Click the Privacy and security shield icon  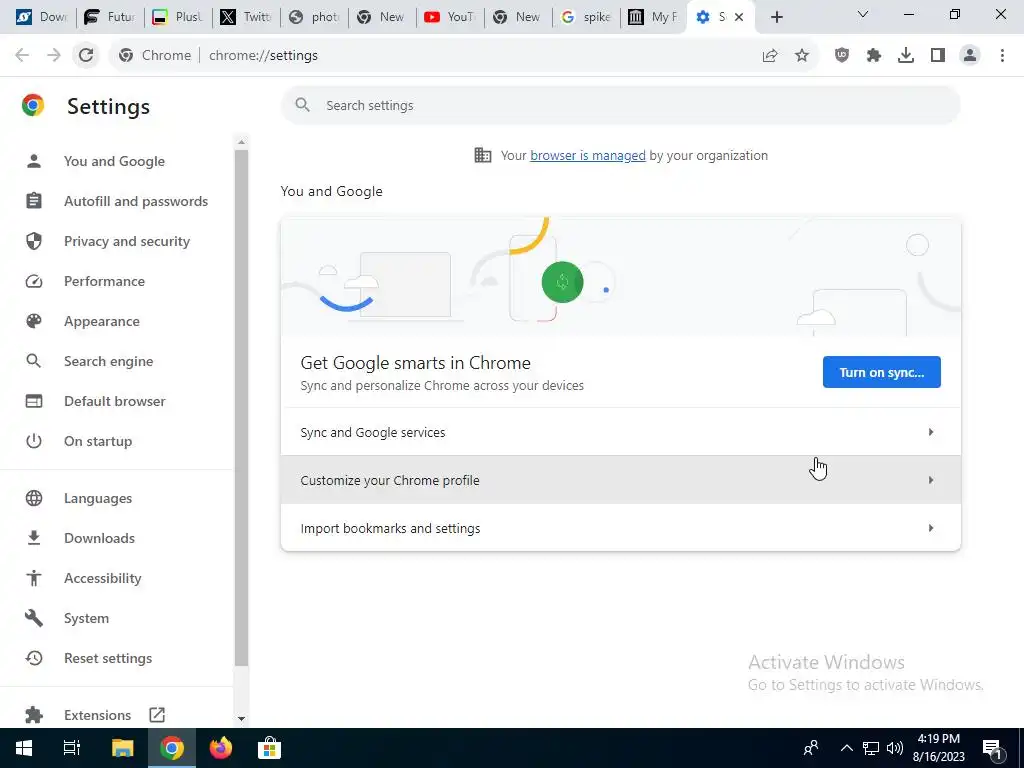point(34,241)
